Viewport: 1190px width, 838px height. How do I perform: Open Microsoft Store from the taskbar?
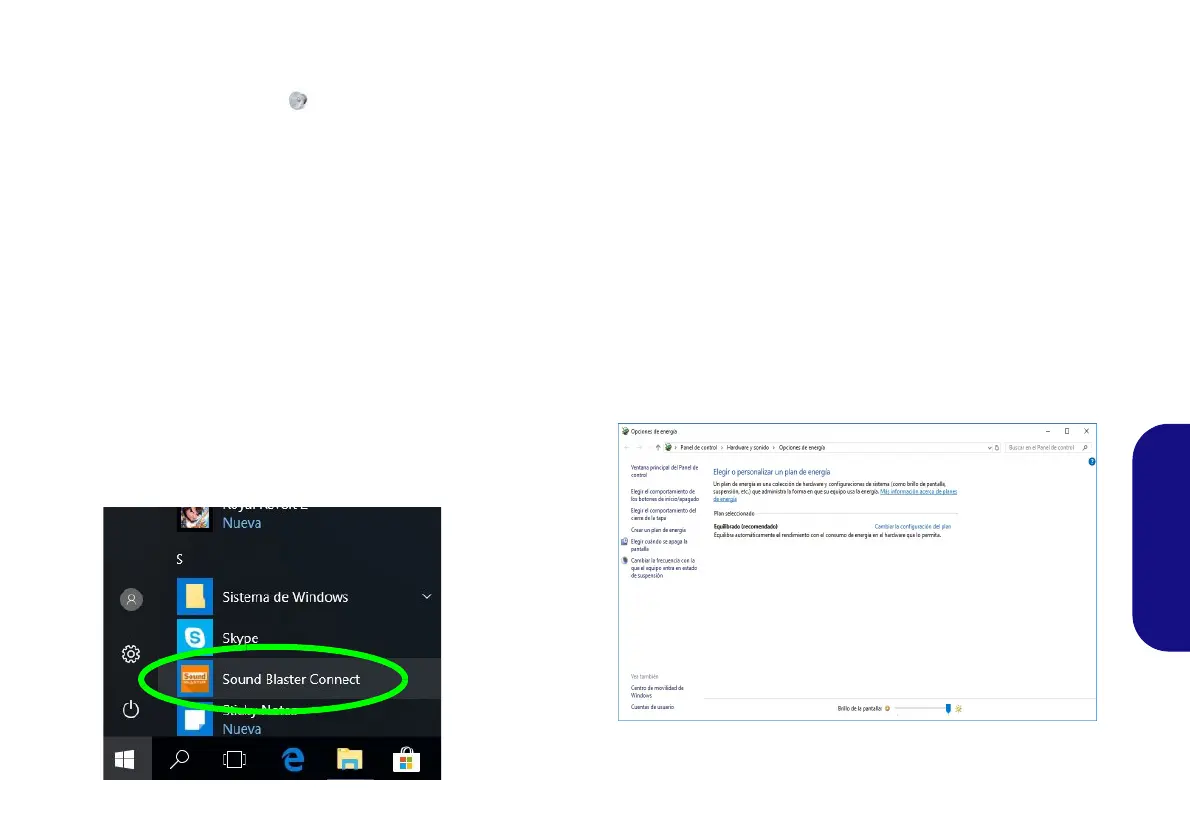(x=406, y=759)
